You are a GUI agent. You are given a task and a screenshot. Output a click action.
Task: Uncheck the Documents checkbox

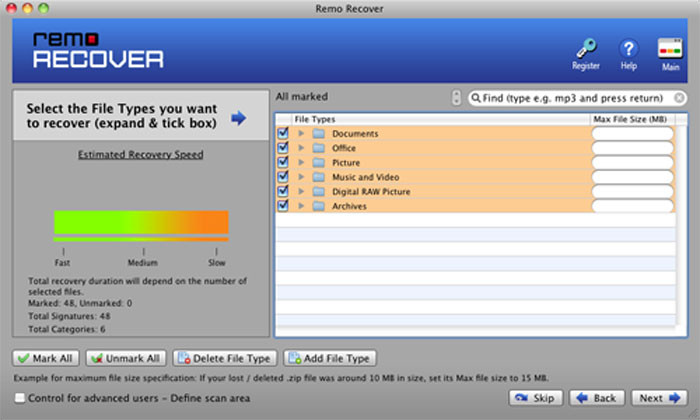283,133
